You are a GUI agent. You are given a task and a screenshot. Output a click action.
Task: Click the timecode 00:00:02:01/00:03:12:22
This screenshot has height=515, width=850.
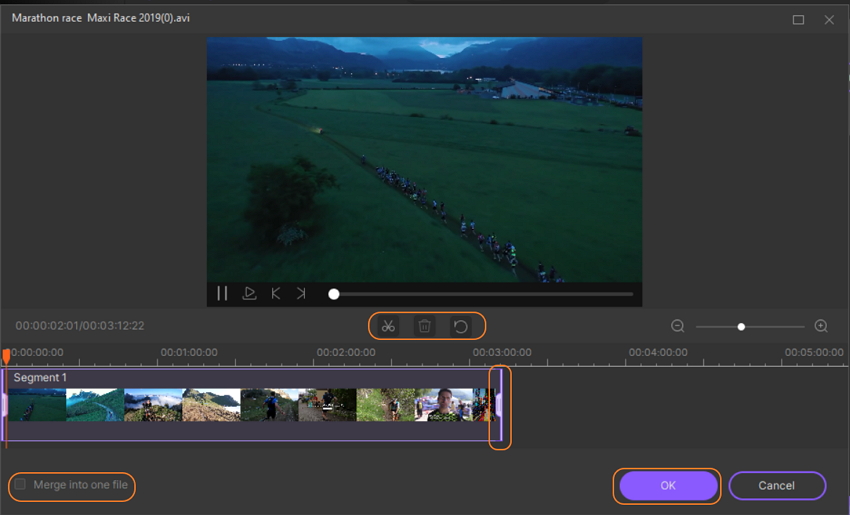80,326
